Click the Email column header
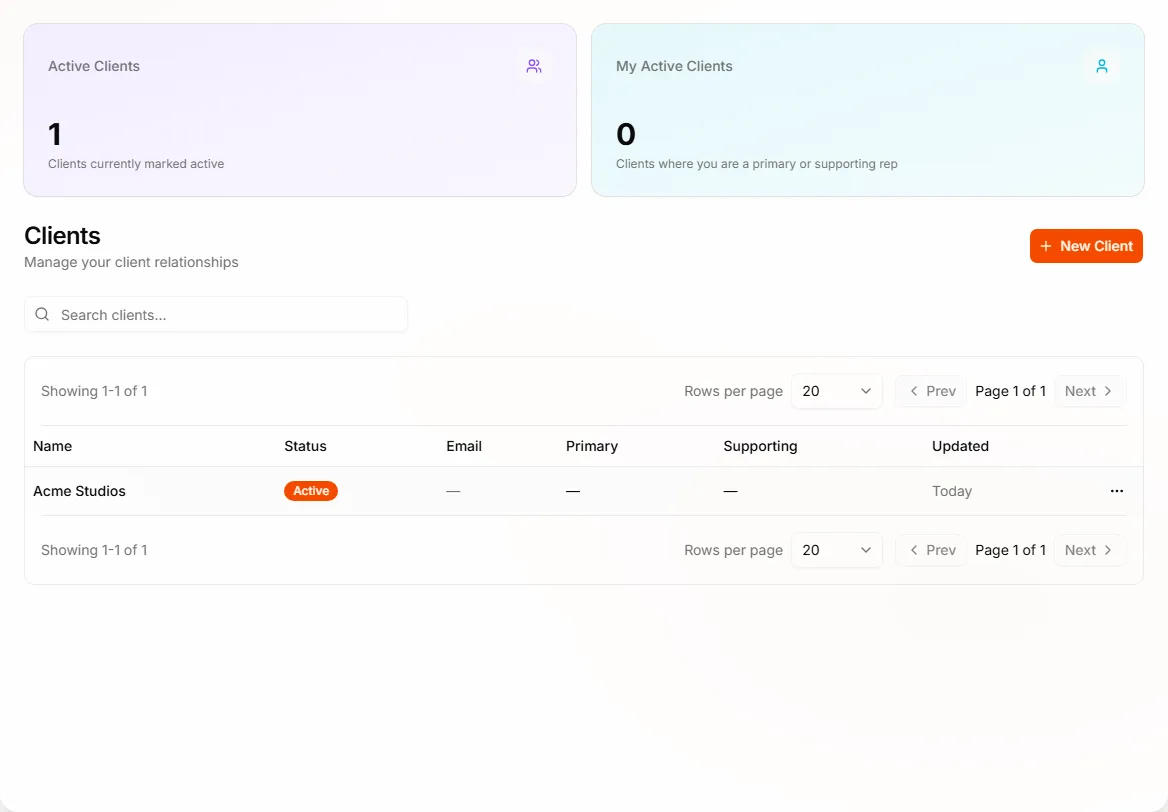The image size is (1168, 812). pyautogui.click(x=464, y=446)
